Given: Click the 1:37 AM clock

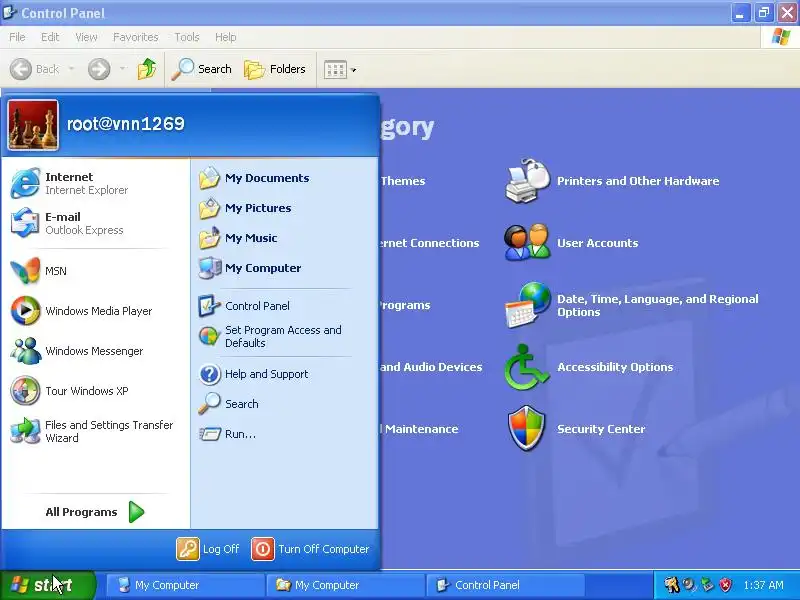Looking at the screenshot, I should pyautogui.click(x=764, y=585).
